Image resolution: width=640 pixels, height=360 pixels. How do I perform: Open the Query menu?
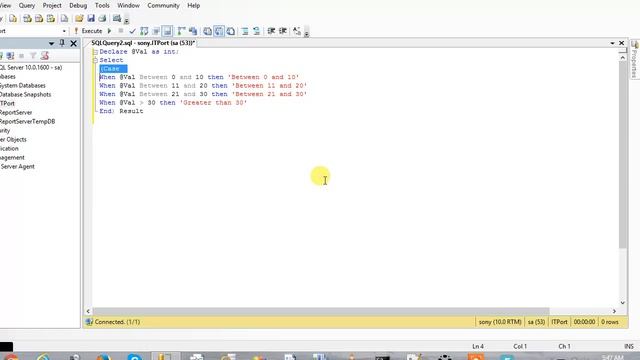[x=27, y=6]
